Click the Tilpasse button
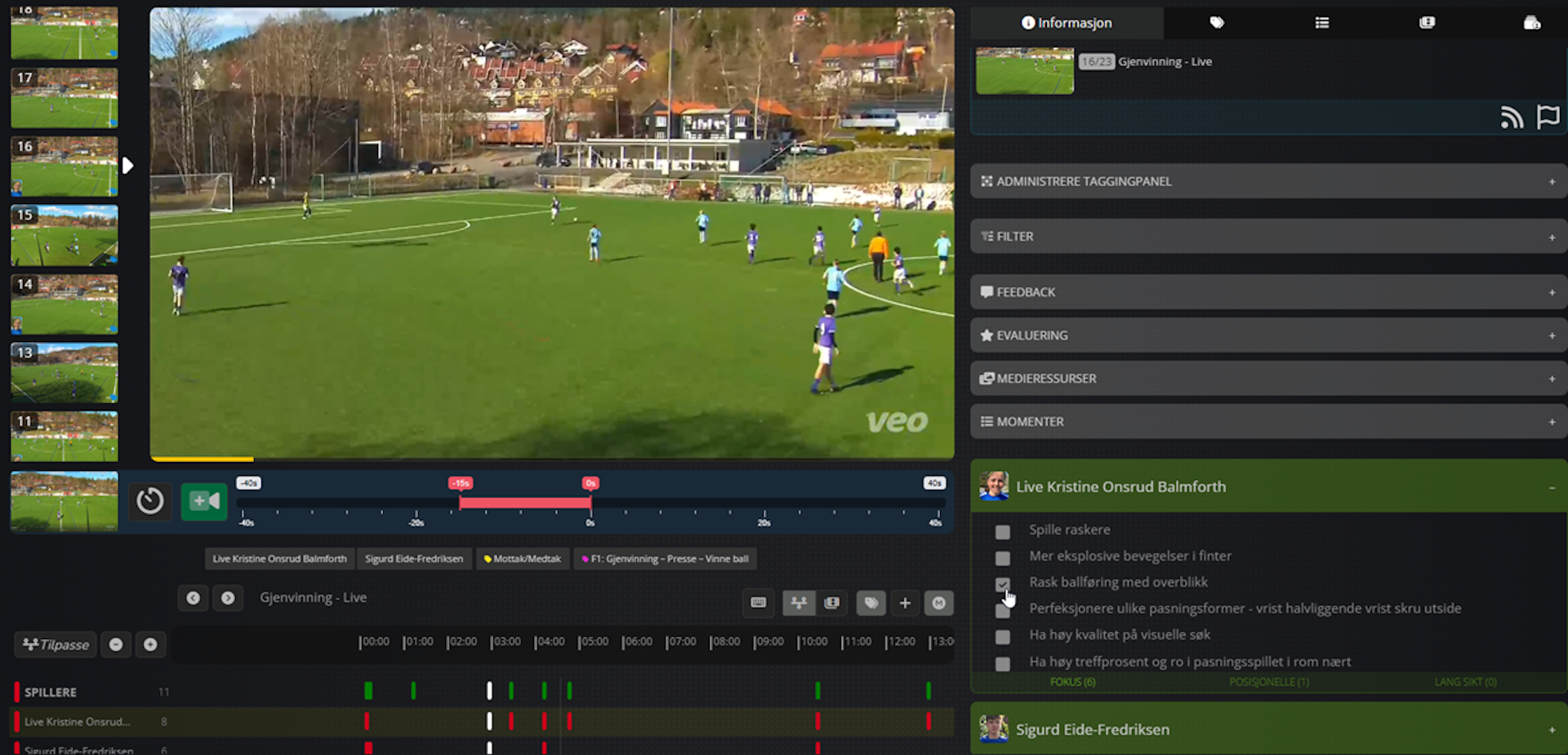The height and width of the screenshot is (755, 1568). tap(56, 645)
